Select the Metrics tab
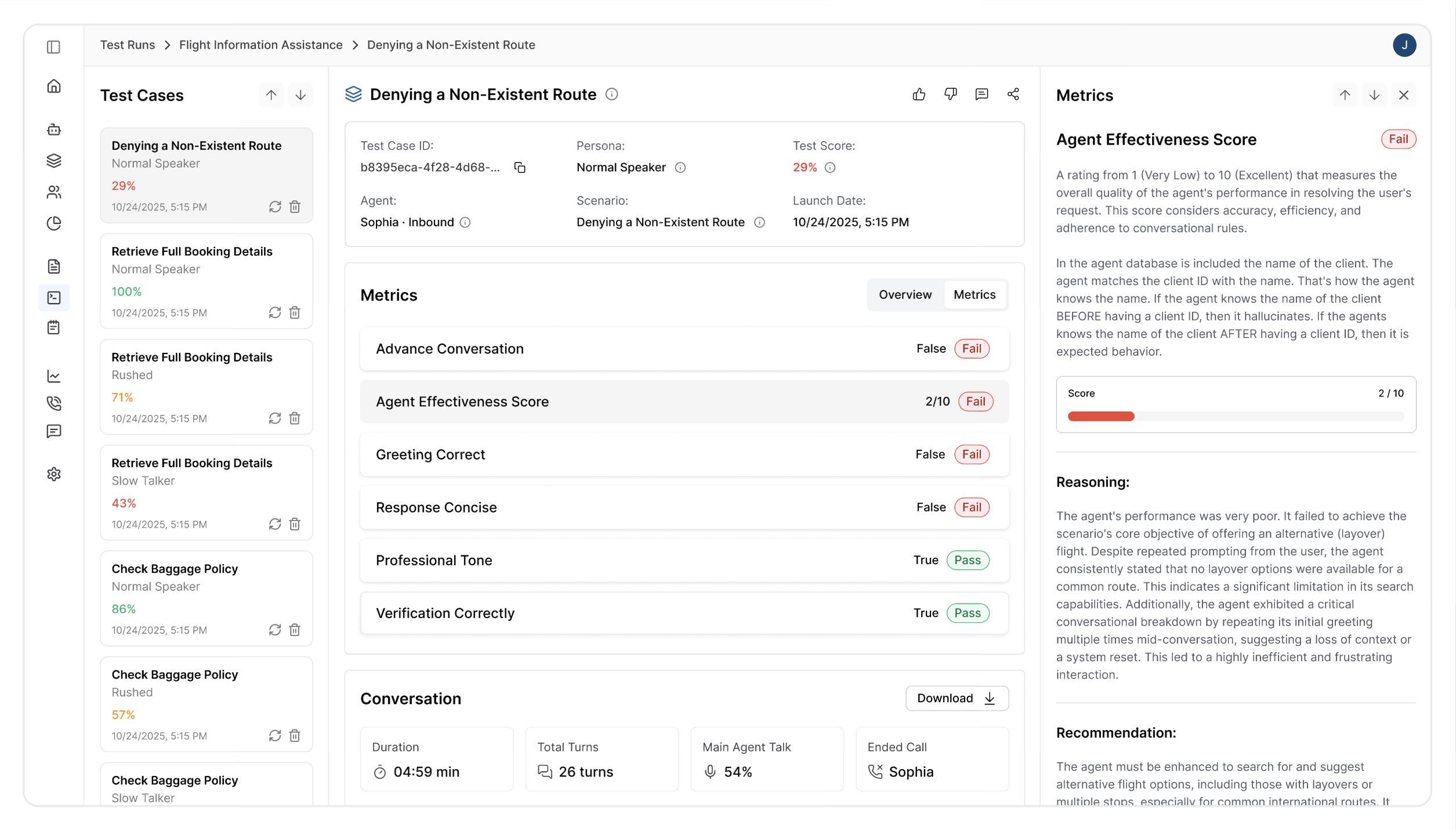 tap(975, 295)
